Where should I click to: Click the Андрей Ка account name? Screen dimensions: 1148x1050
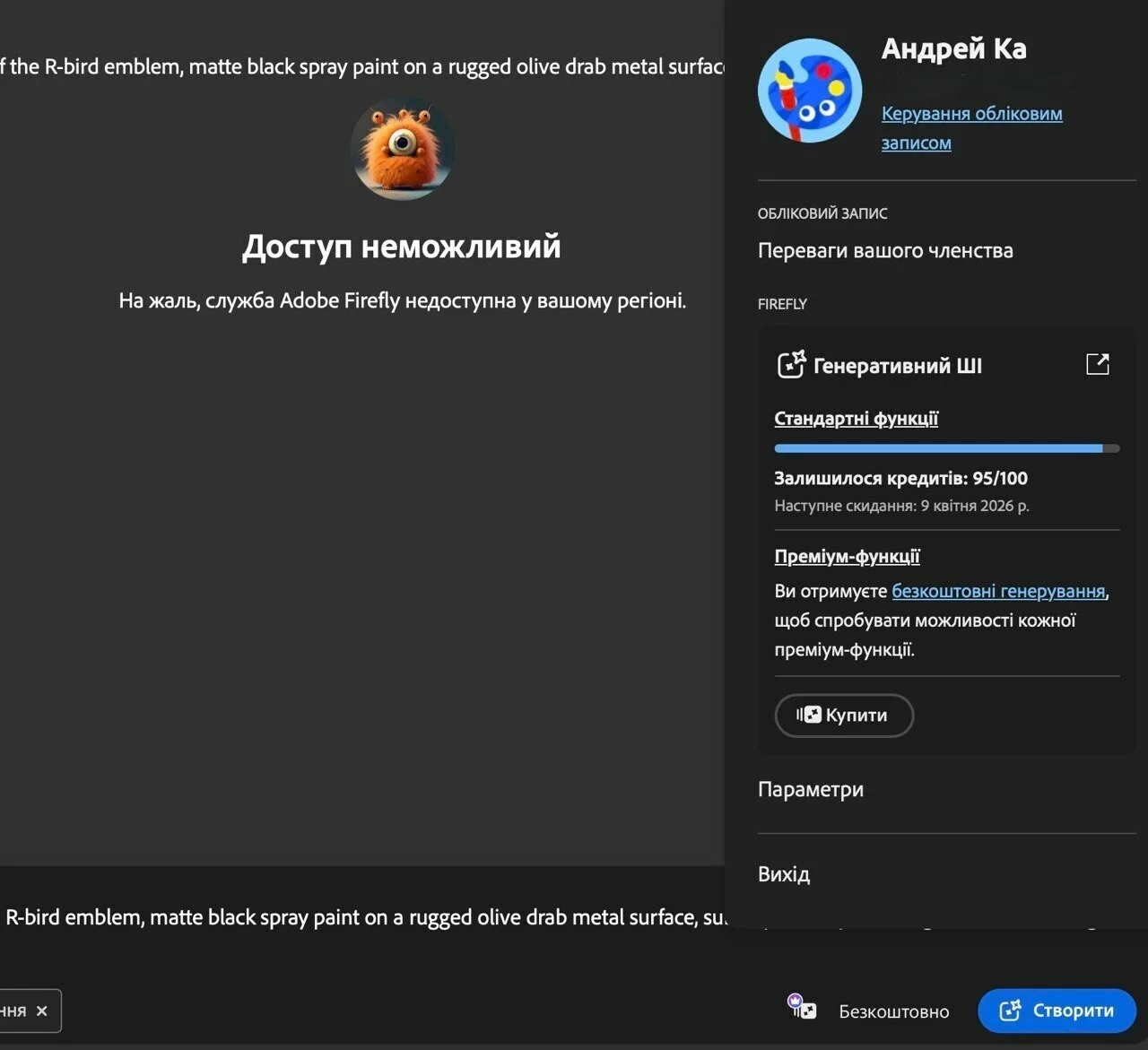[953, 48]
